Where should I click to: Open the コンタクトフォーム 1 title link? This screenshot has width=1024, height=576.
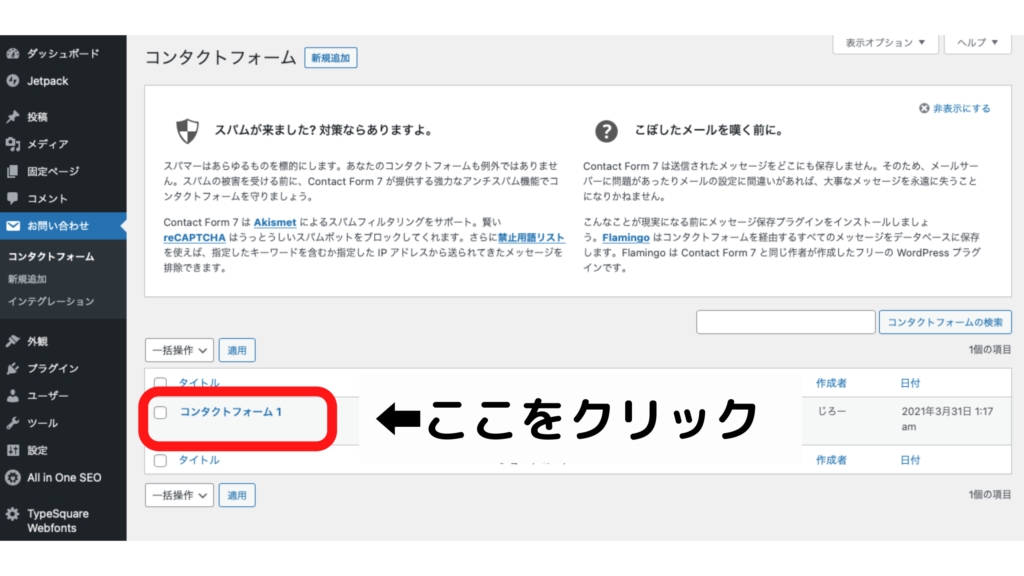click(231, 412)
